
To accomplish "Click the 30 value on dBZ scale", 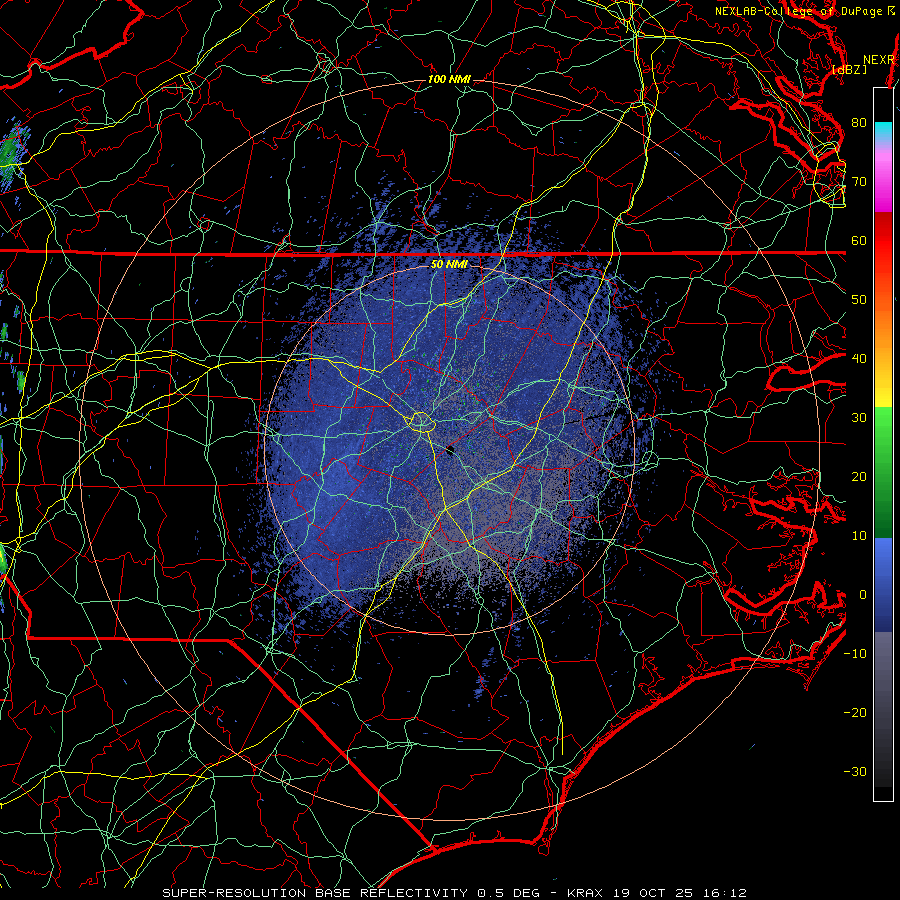I will click(859, 417).
